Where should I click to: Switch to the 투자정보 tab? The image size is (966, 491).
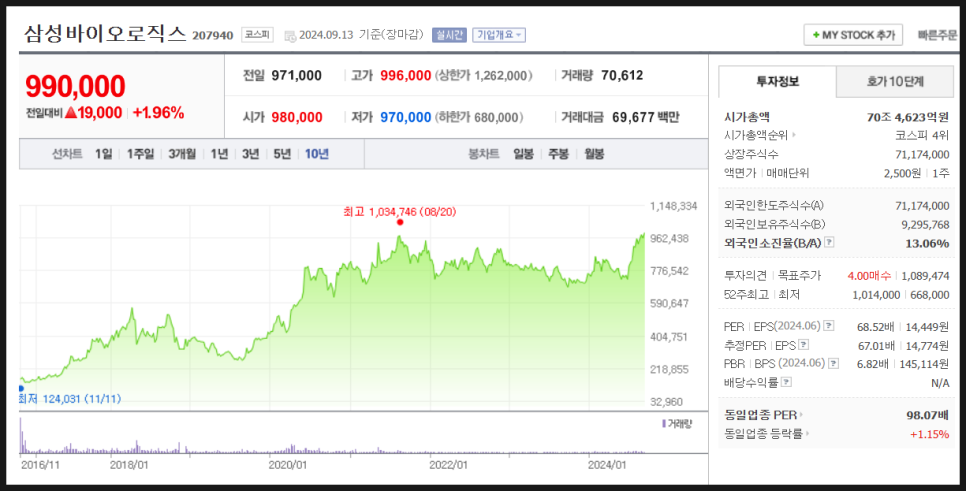pos(777,81)
